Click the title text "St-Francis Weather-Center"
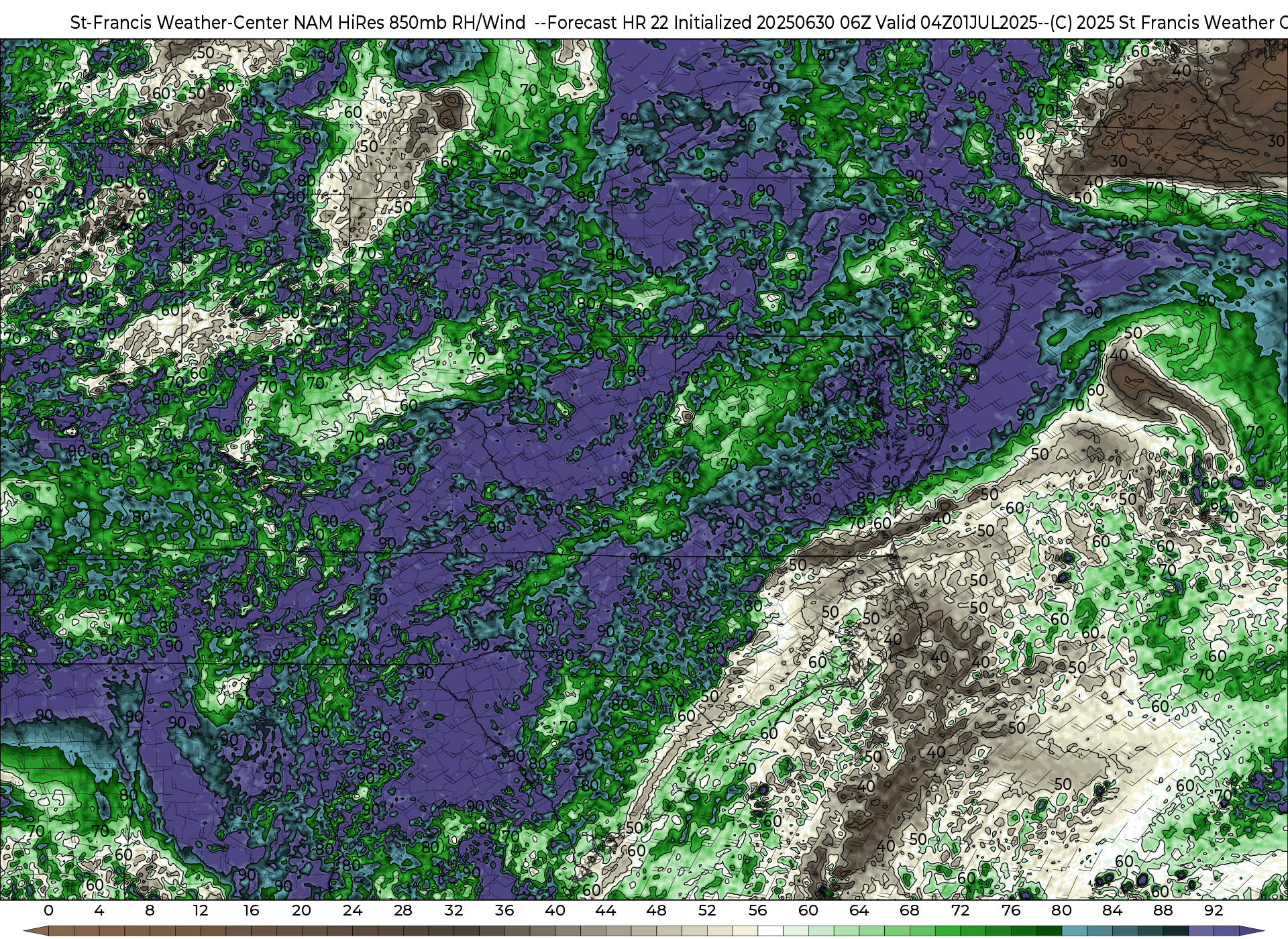1288x939 pixels. [179, 23]
